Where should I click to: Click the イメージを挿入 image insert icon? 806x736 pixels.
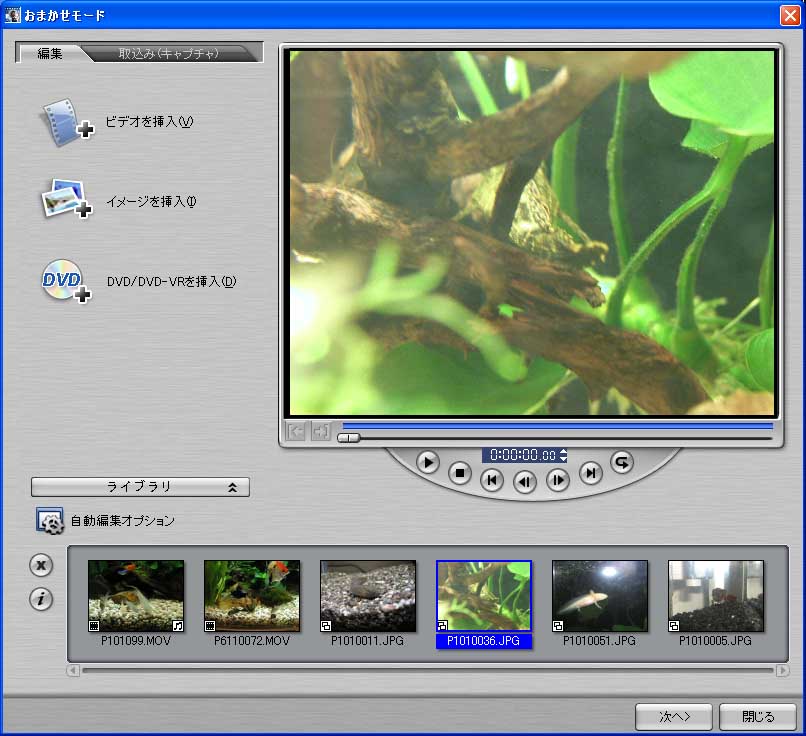(x=65, y=198)
